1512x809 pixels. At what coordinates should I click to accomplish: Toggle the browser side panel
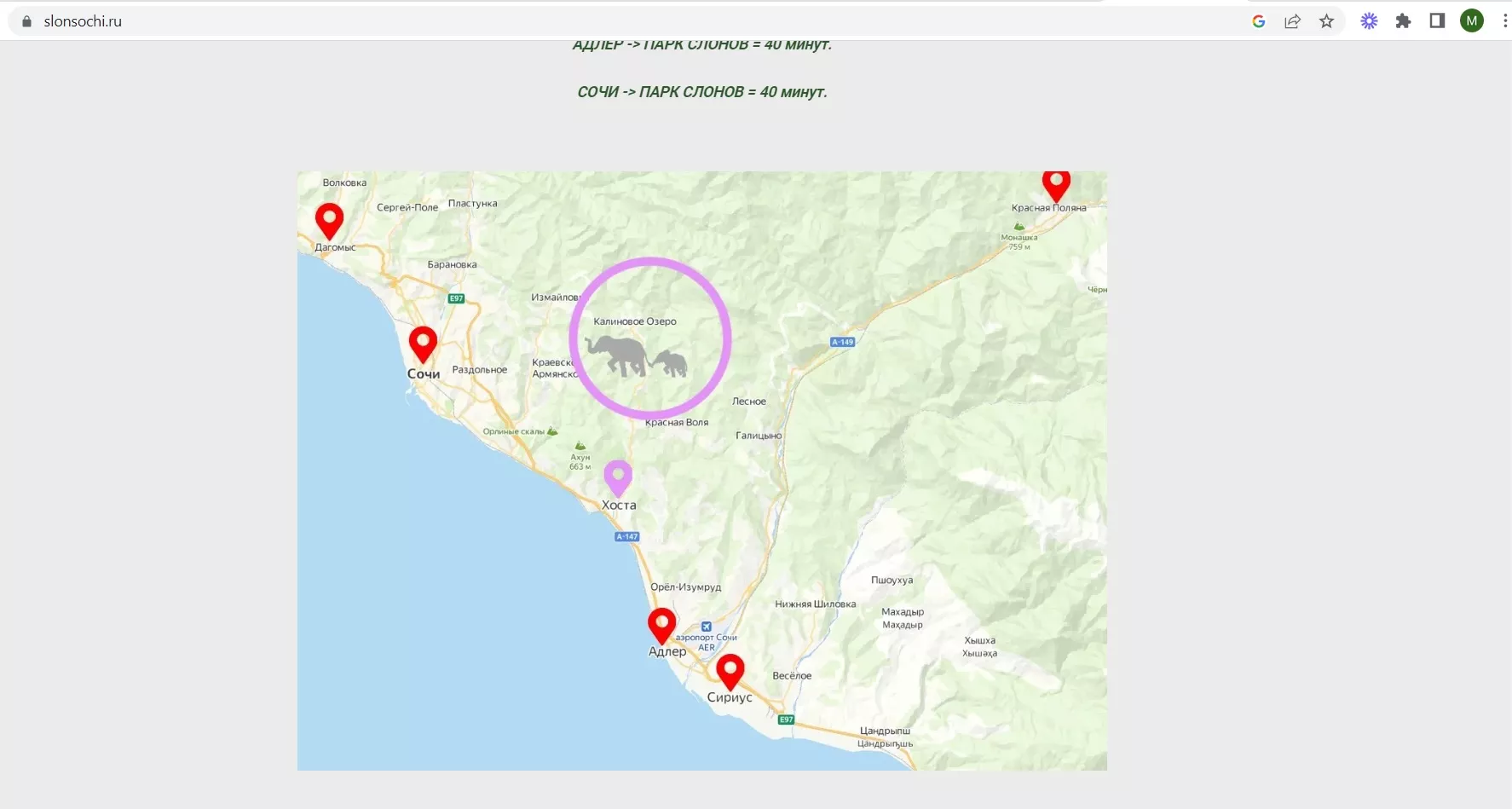1437,21
